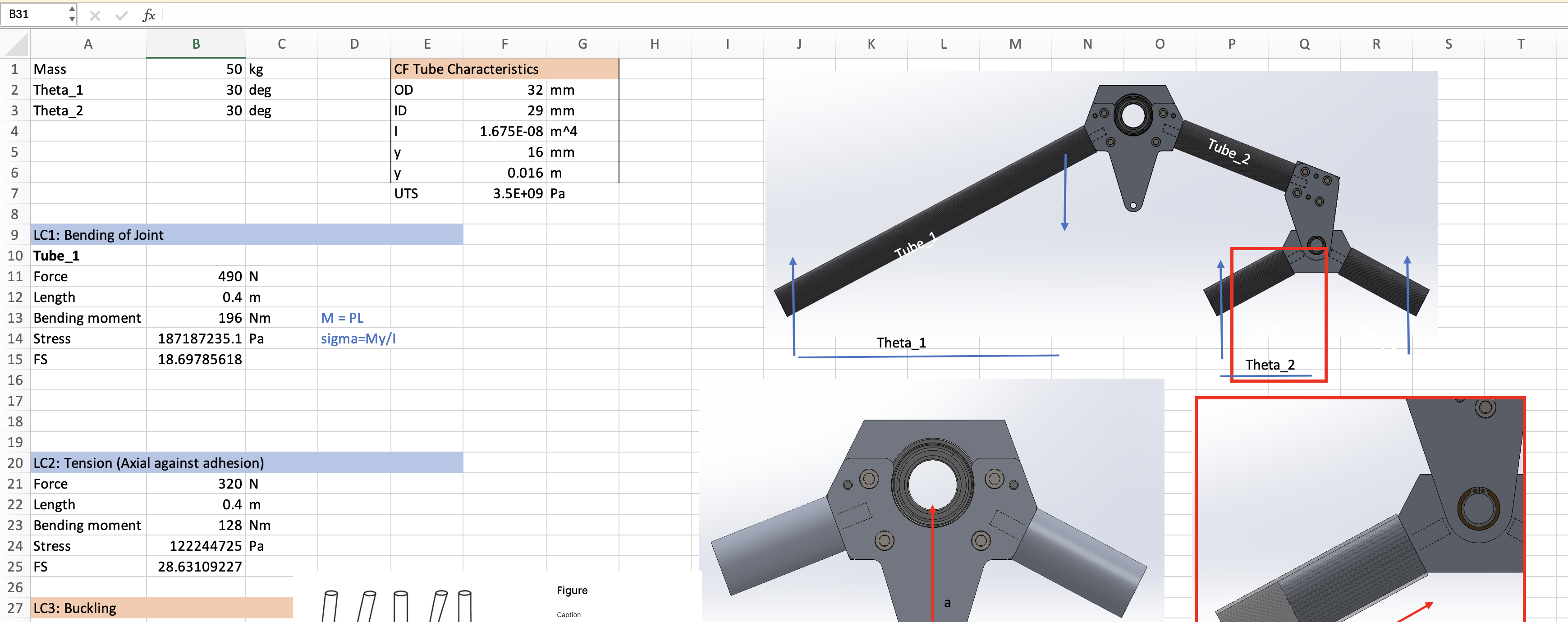Click the bold Tube_1 cell
Screen dimensions: 1568x622
[x=88, y=255]
